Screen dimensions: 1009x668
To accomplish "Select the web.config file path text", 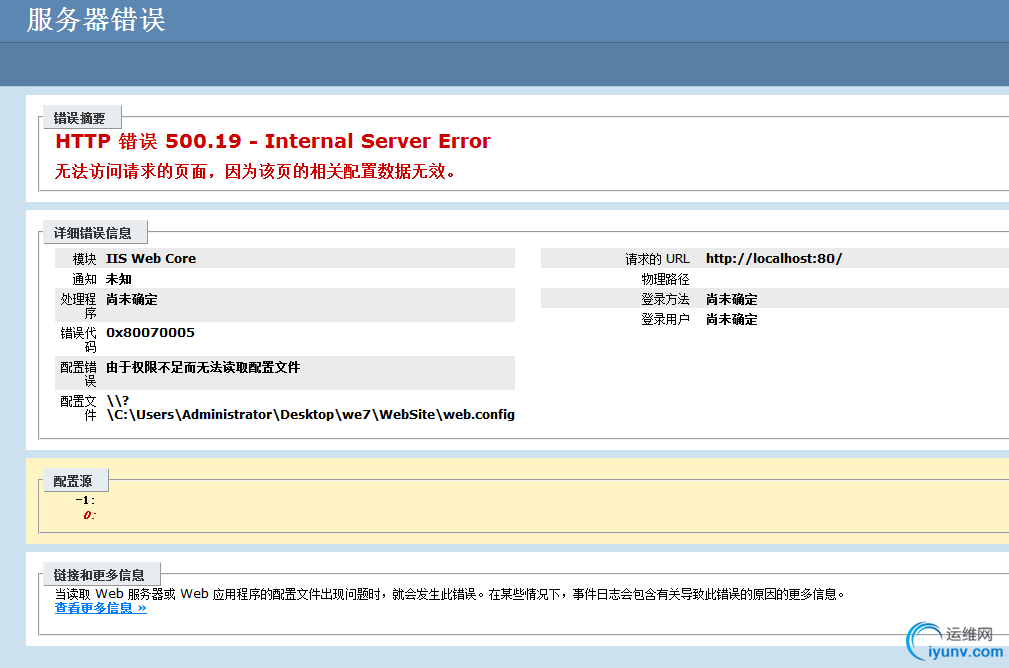I will coord(311,408).
